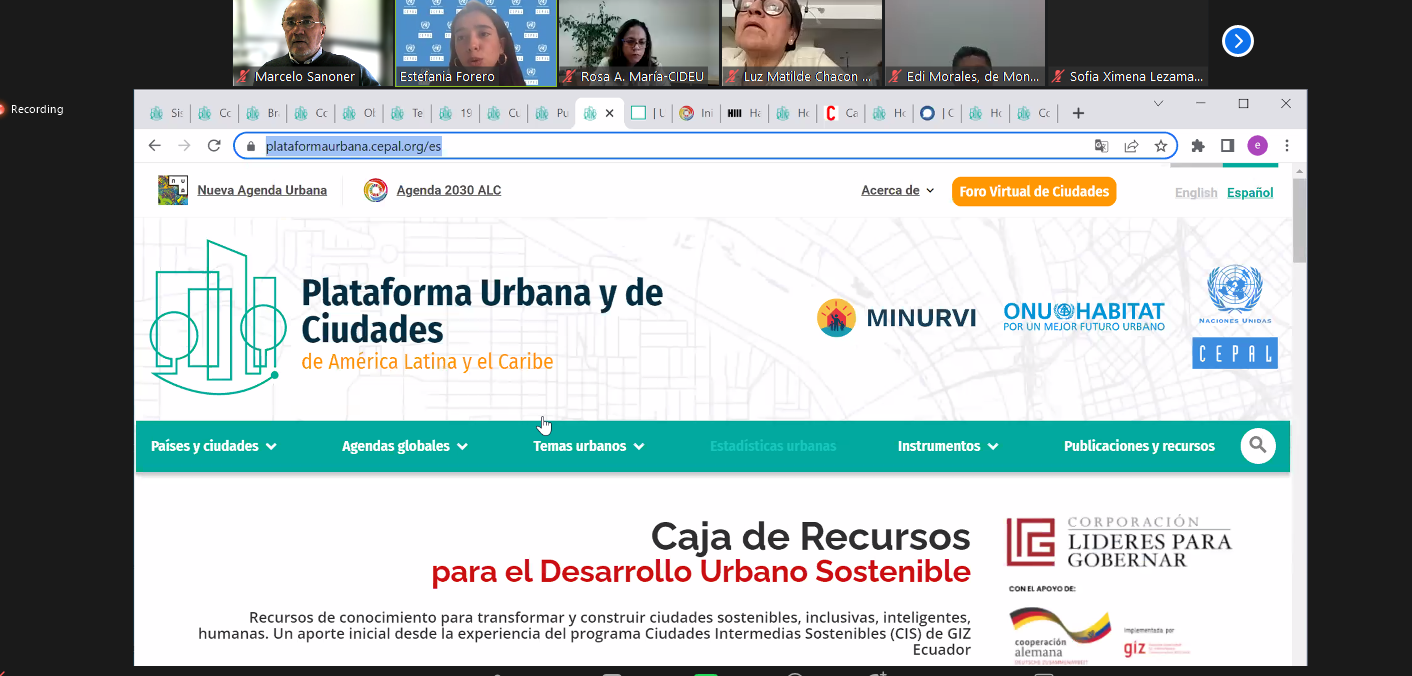Switch site language to English
Viewport: 1412px width, 676px height.
[1196, 193]
